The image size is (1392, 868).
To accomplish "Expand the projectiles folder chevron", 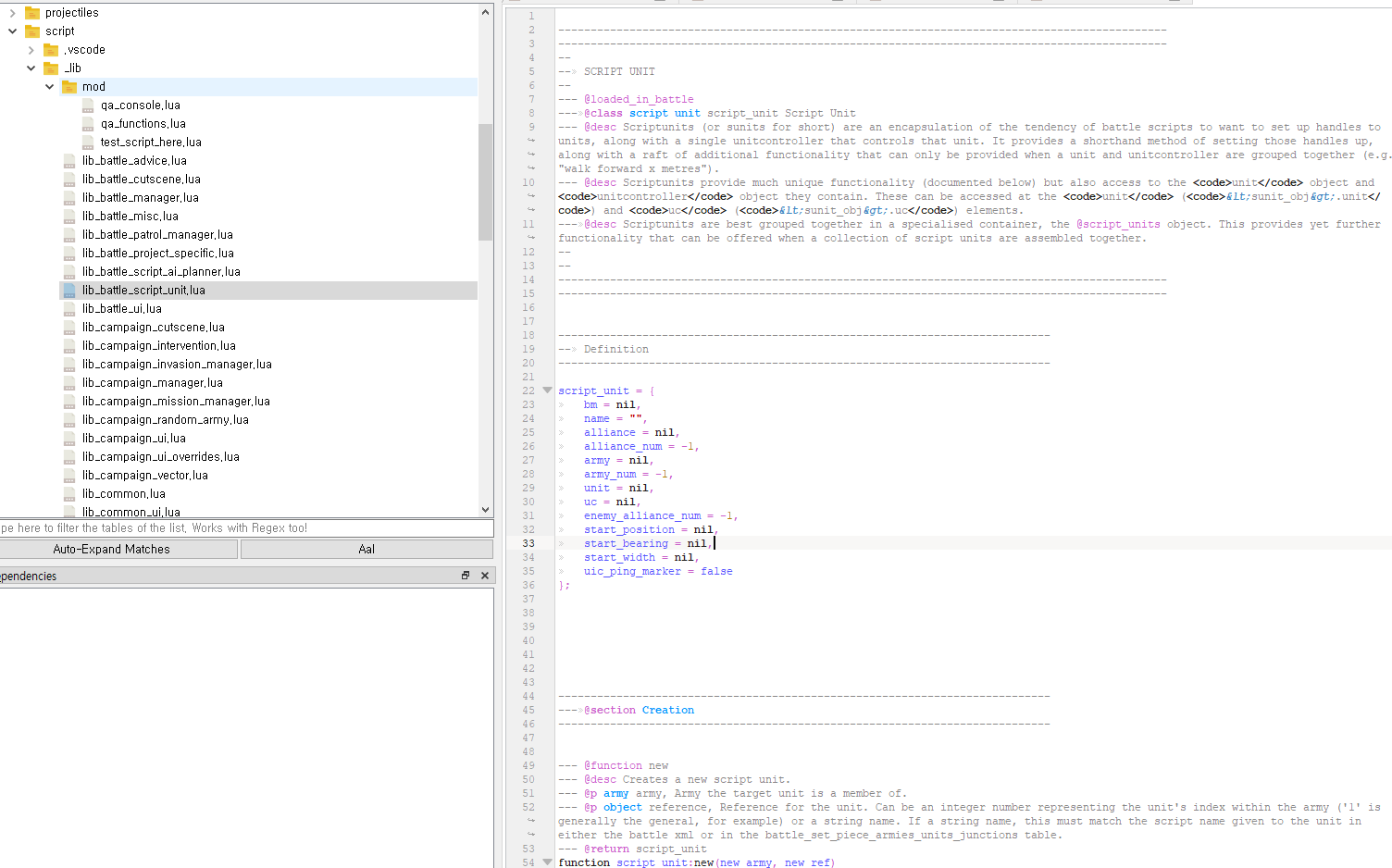I will (12, 13).
